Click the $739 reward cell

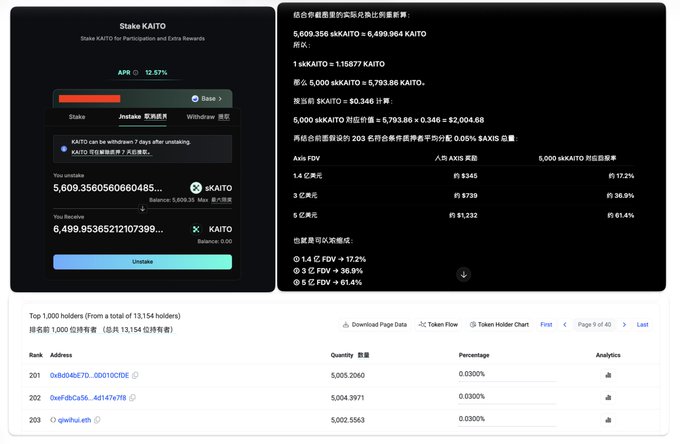tap(465, 196)
